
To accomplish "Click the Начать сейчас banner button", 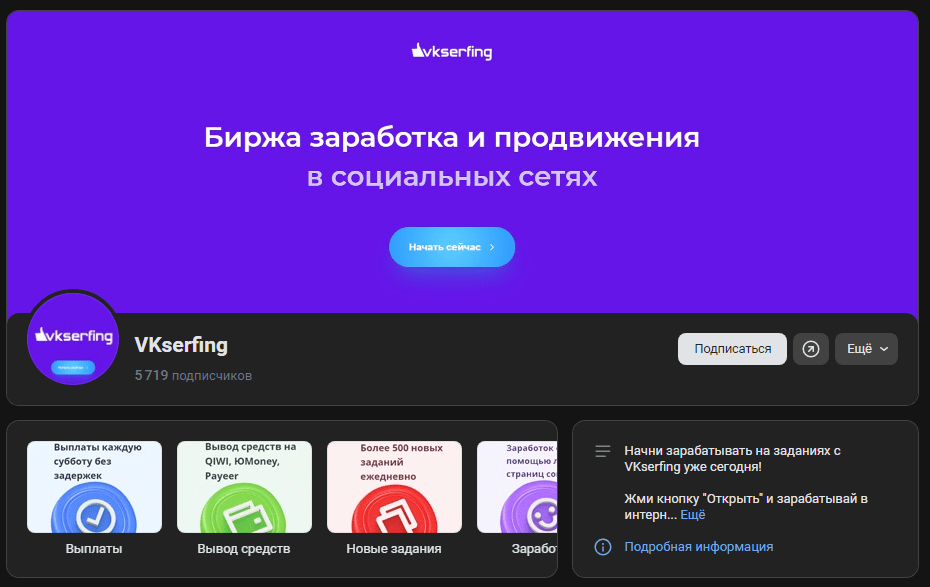I will (x=452, y=247).
